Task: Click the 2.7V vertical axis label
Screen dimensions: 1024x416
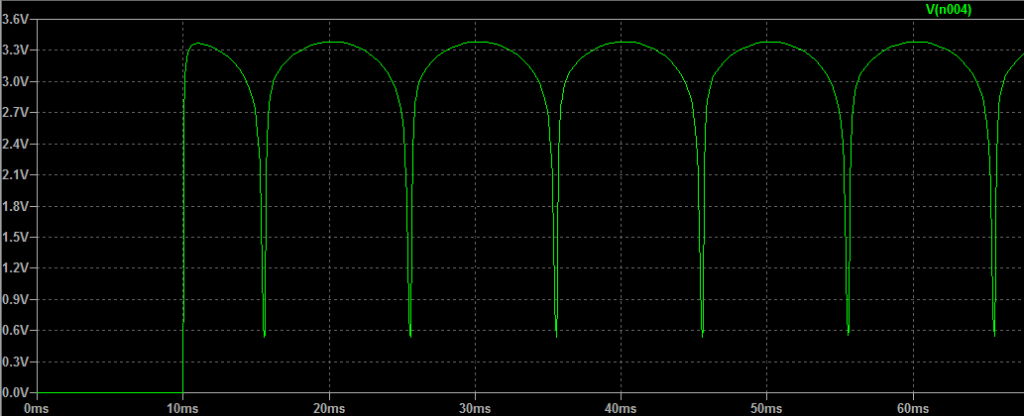Action: (15, 113)
